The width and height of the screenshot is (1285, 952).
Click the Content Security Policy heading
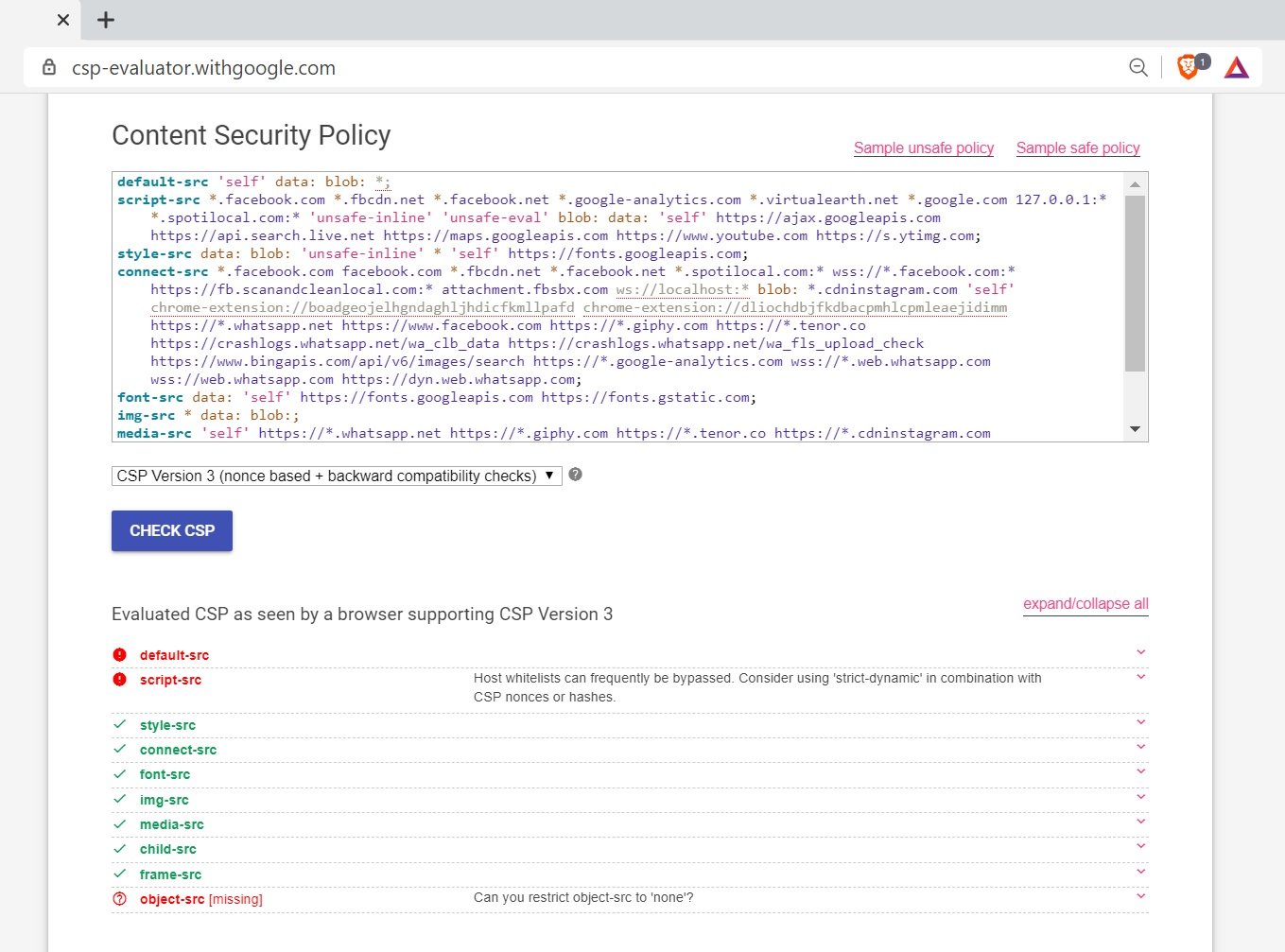[251, 135]
